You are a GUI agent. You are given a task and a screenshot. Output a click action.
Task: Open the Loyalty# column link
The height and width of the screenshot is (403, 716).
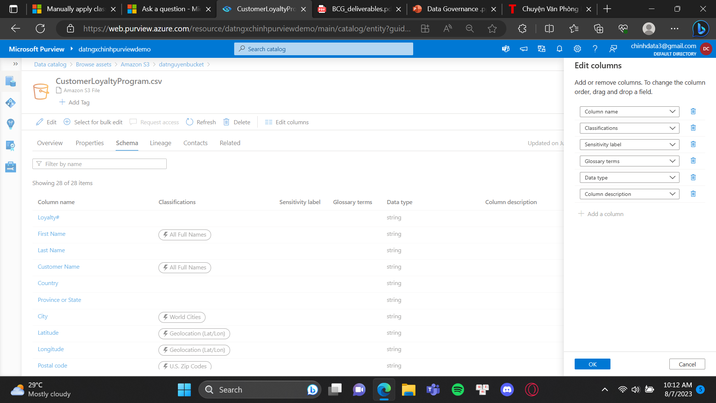48,217
